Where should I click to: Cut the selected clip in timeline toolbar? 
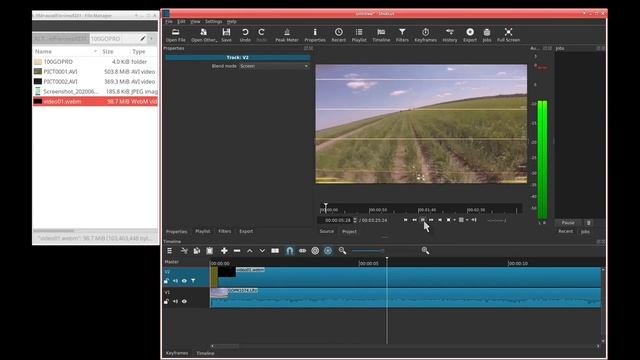point(184,251)
